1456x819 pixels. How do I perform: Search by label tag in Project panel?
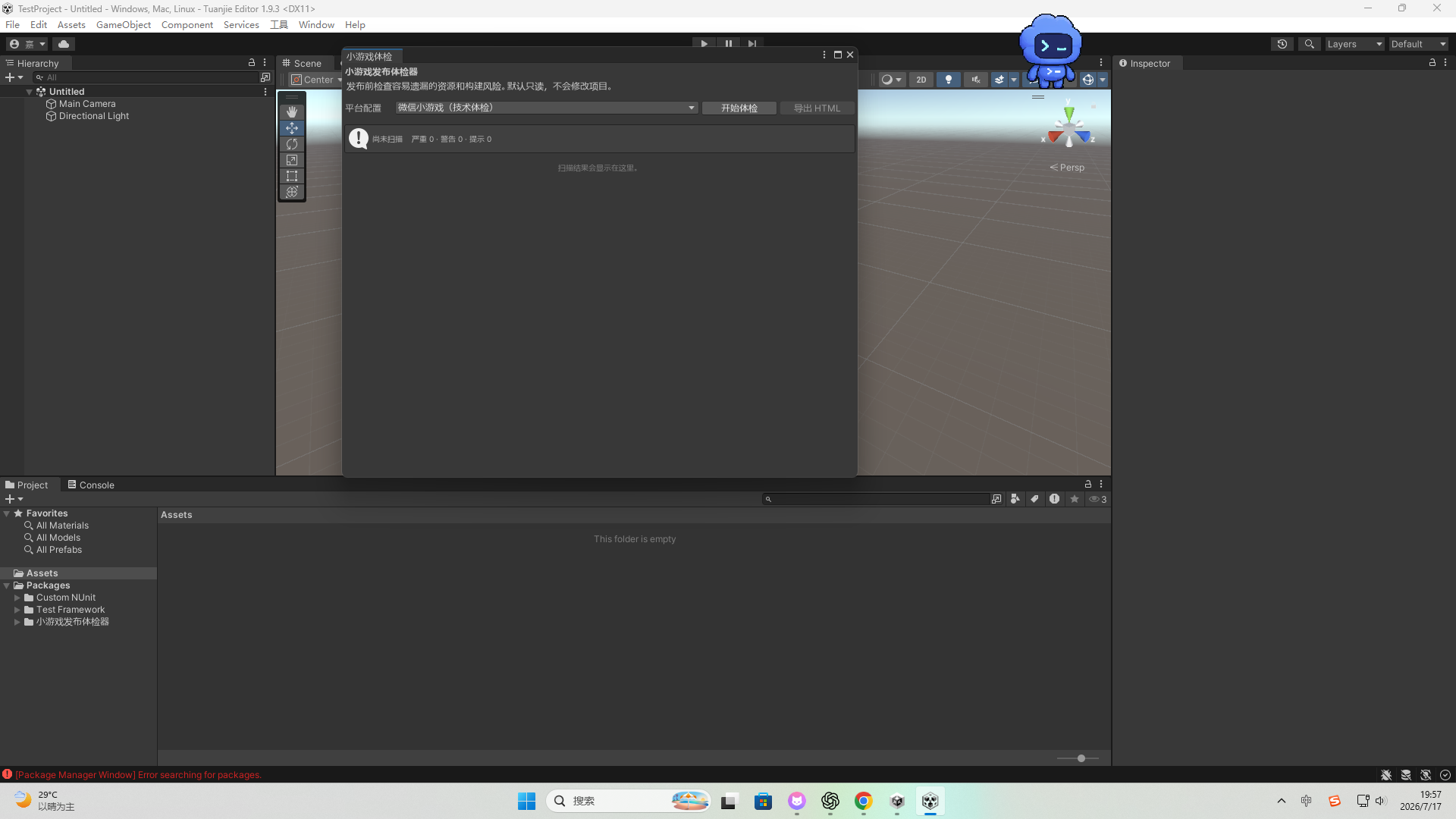(x=1035, y=499)
